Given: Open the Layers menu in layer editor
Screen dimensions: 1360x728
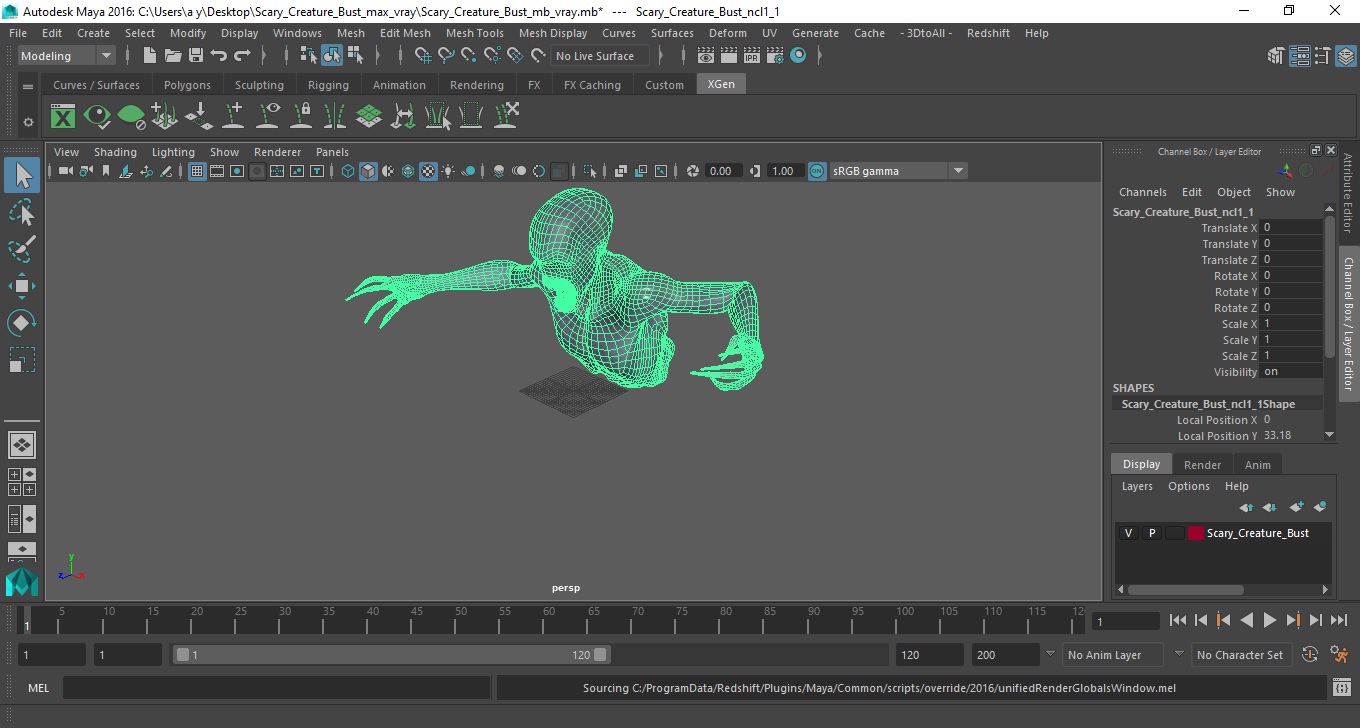Looking at the screenshot, I should click(x=1137, y=486).
